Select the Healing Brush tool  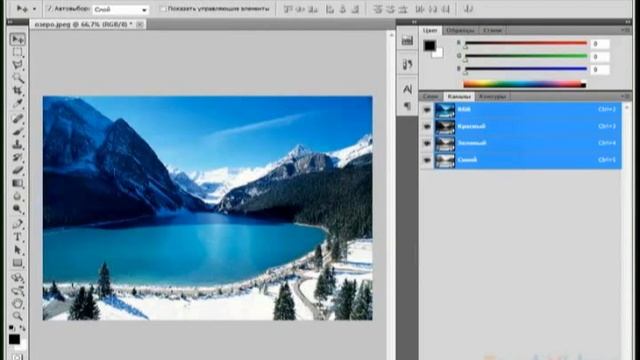(x=18, y=119)
